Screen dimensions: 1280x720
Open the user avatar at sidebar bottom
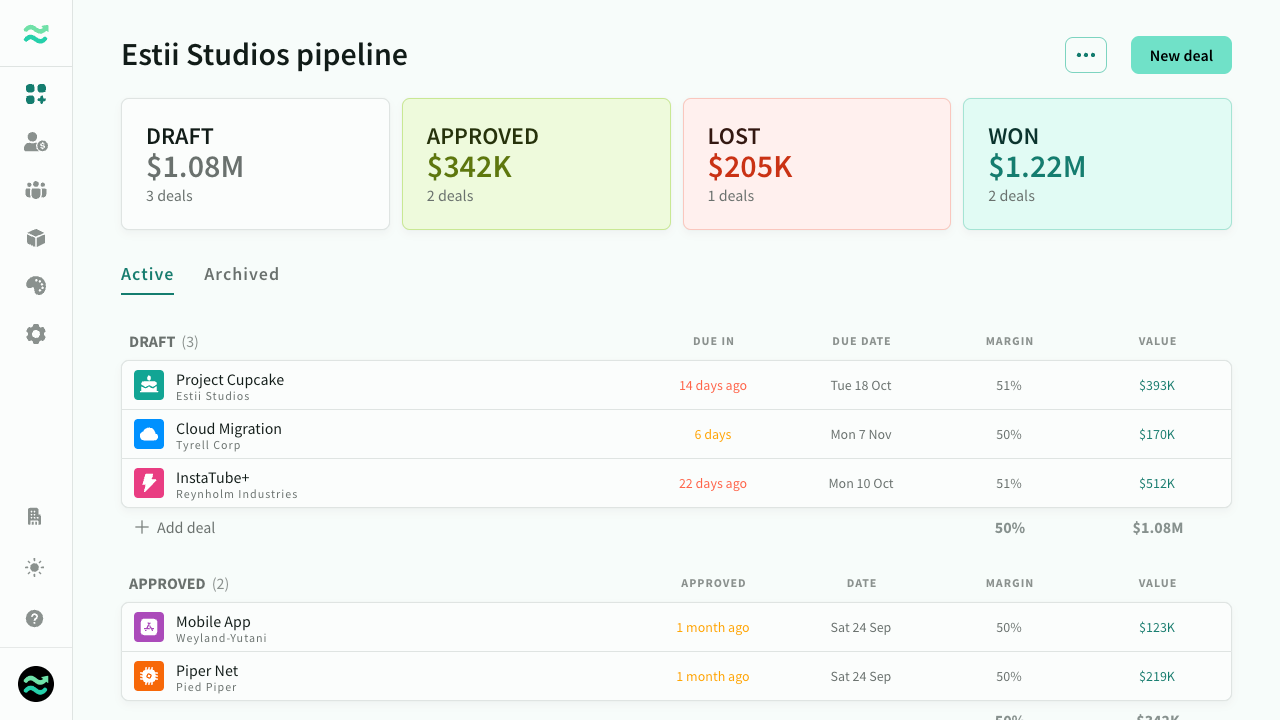[36, 684]
